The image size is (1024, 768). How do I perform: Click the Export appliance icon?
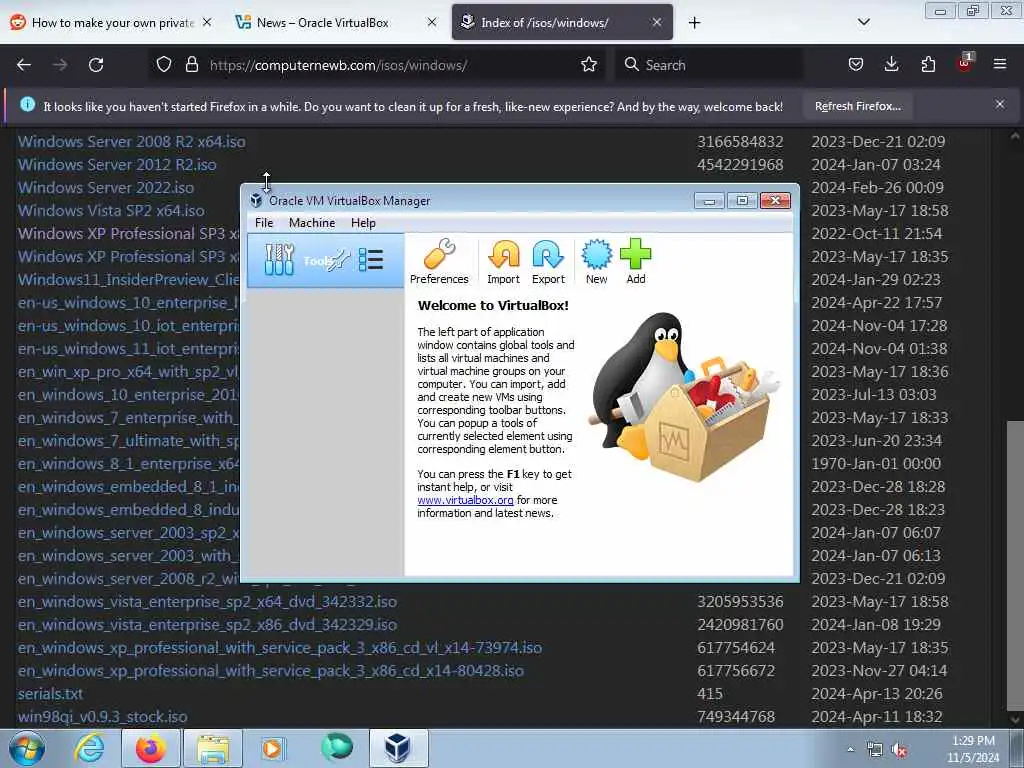[x=548, y=262]
